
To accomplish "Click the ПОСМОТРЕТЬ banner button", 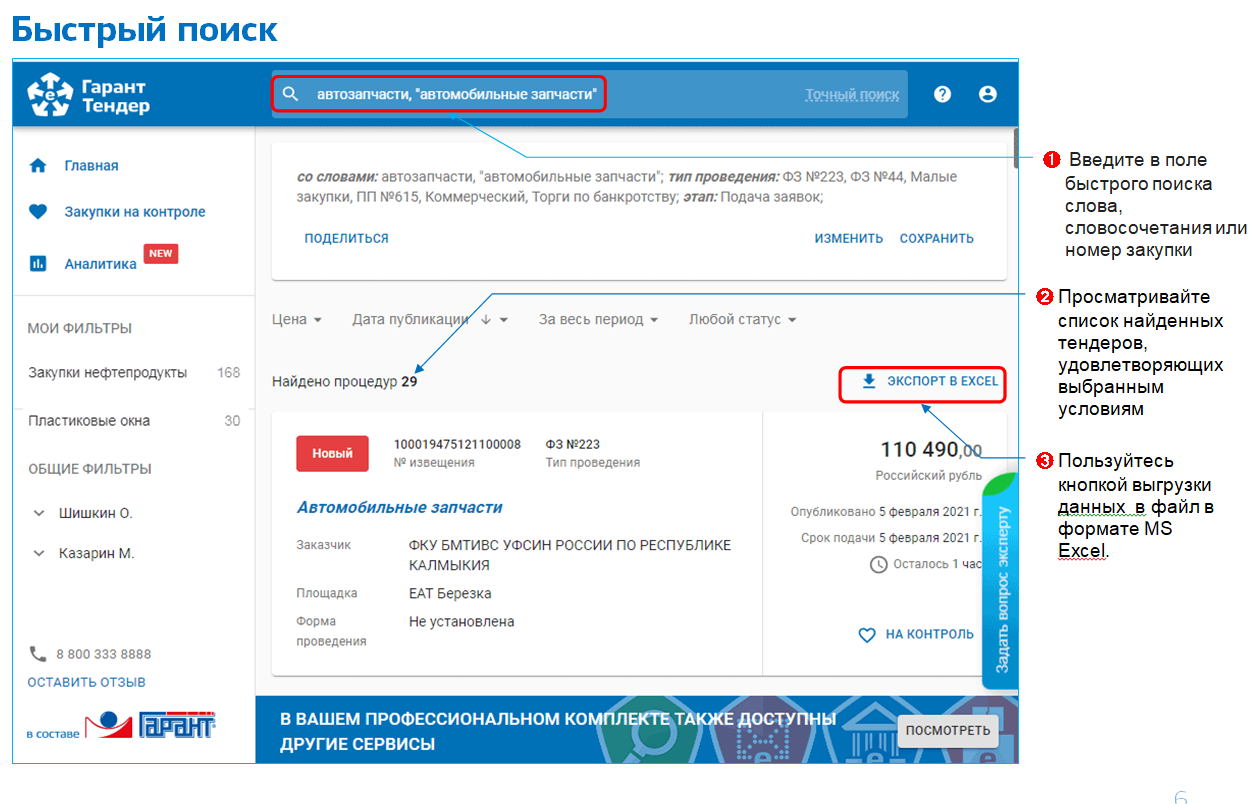I will click(947, 730).
